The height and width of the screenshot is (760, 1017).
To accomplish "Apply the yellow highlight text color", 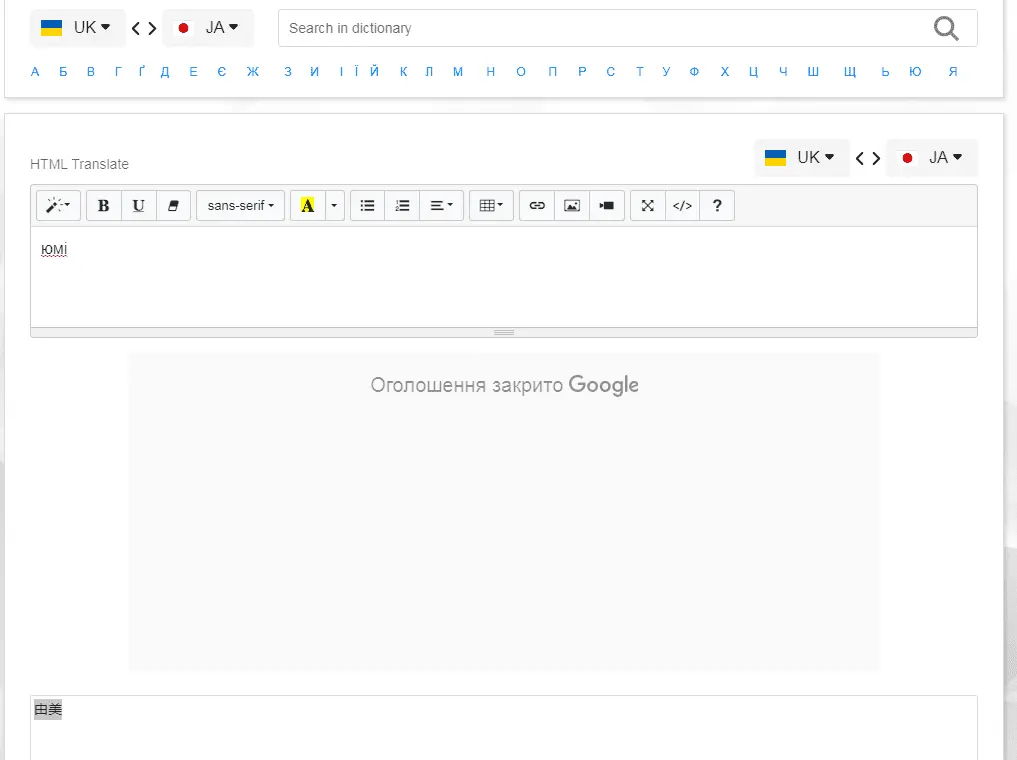I will (x=307, y=206).
